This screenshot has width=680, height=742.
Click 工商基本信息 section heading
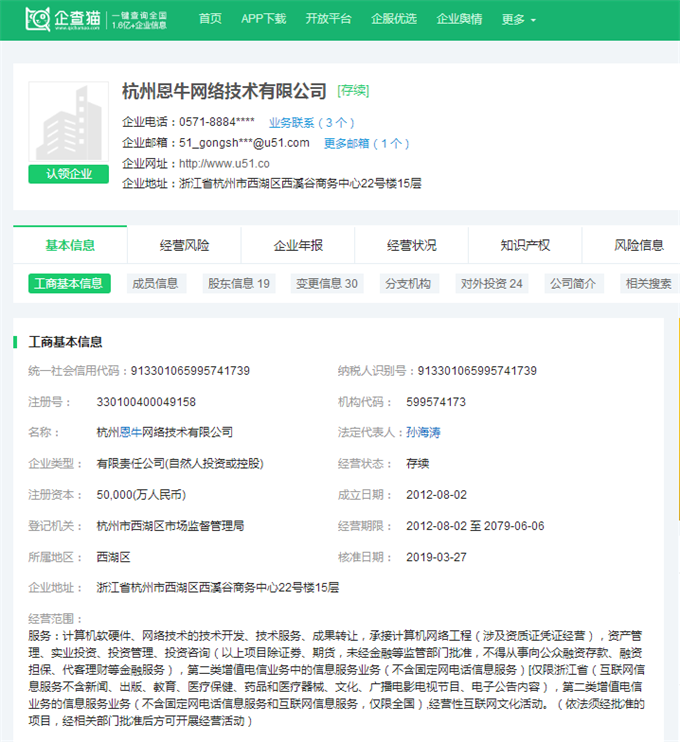coord(65,342)
